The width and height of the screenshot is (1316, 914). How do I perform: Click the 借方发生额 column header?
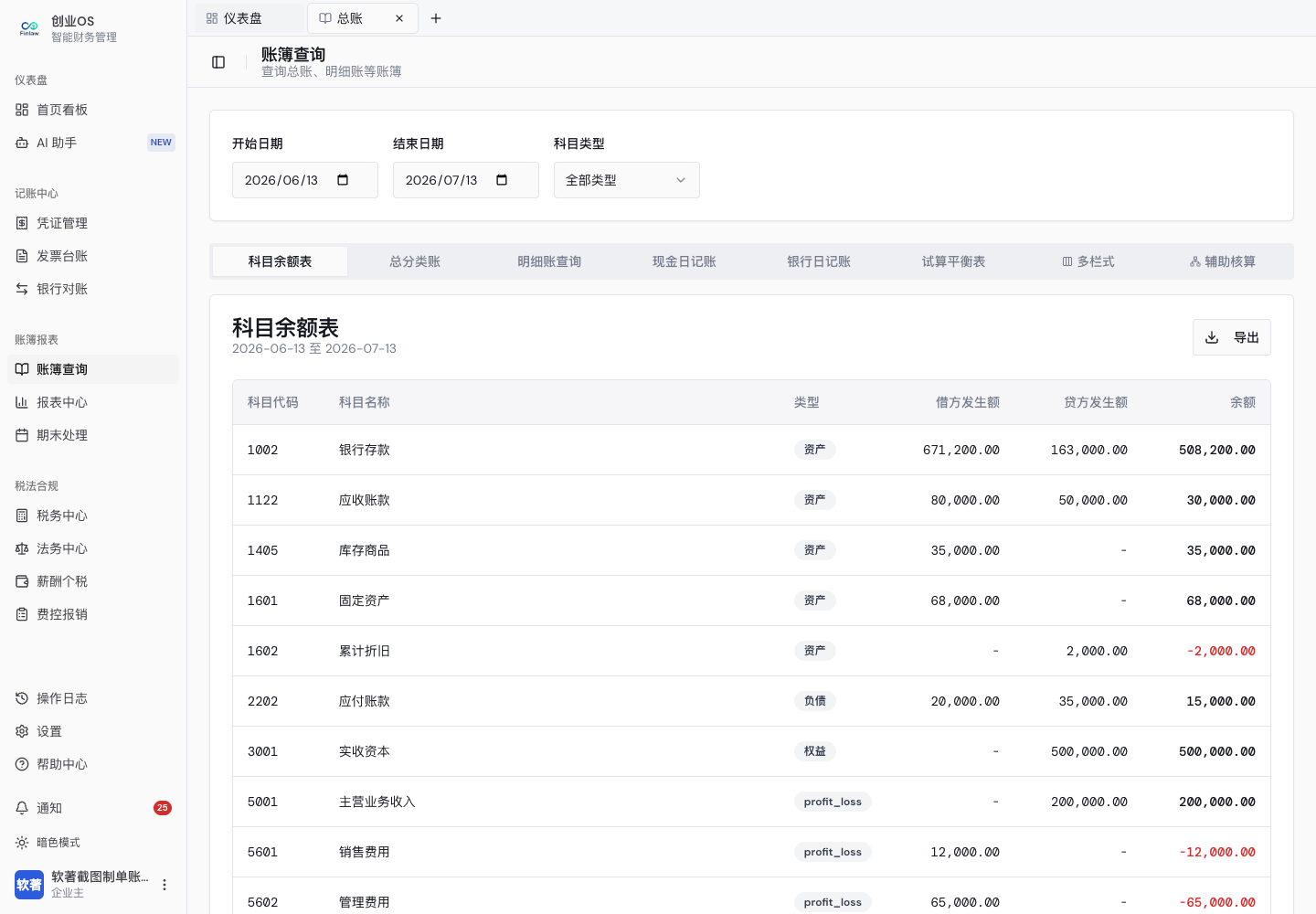[x=968, y=402]
